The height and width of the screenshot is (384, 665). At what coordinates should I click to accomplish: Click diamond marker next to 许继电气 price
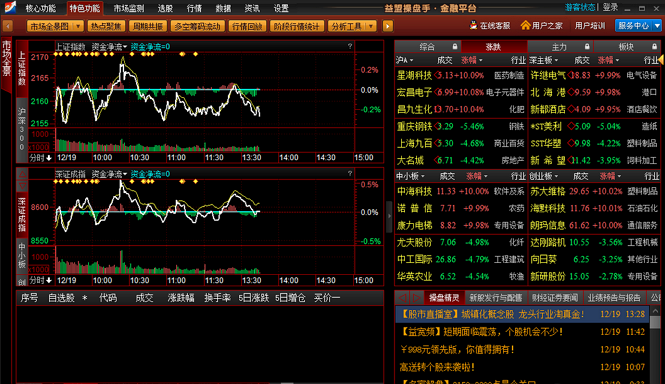[x=571, y=76]
